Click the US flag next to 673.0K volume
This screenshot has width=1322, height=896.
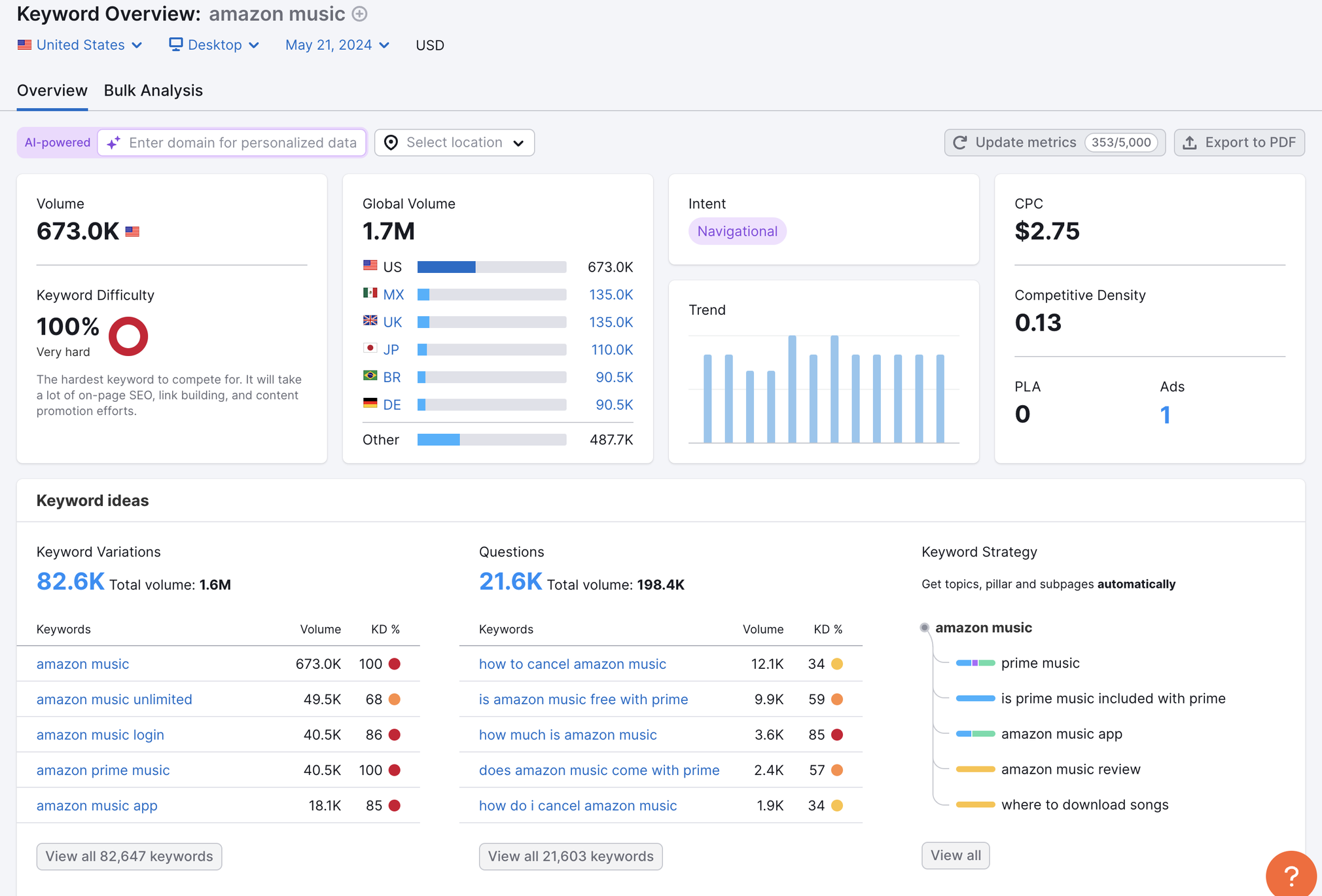pyautogui.click(x=132, y=232)
